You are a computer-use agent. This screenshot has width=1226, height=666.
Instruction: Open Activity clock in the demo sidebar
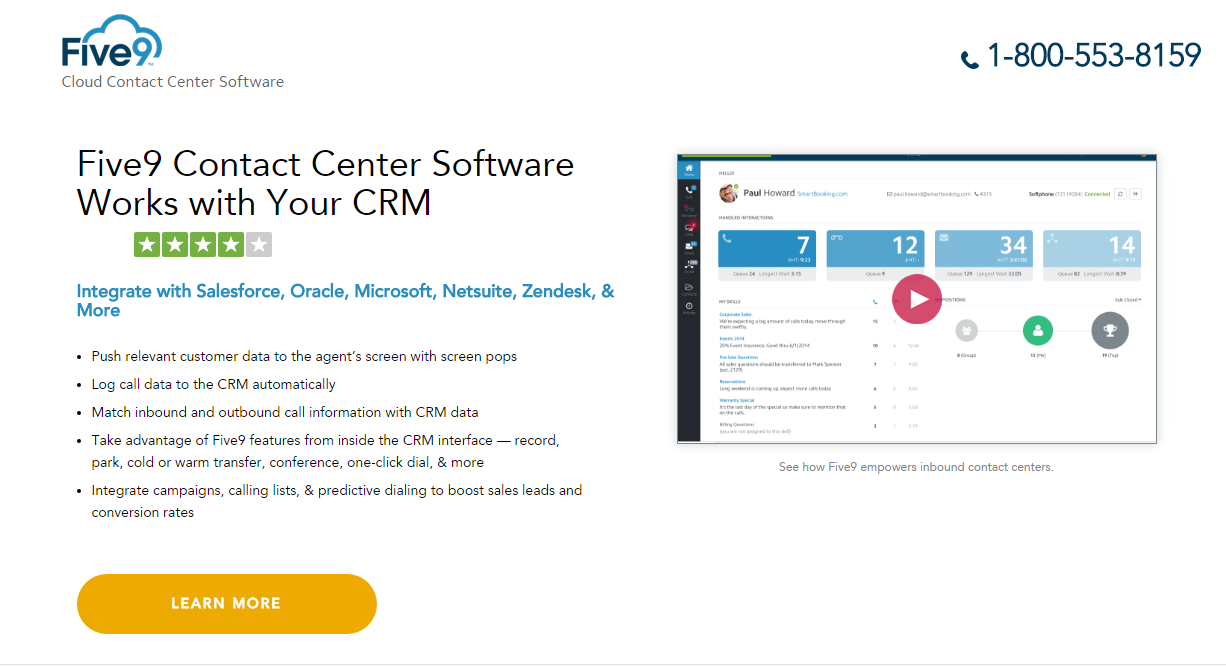689,308
